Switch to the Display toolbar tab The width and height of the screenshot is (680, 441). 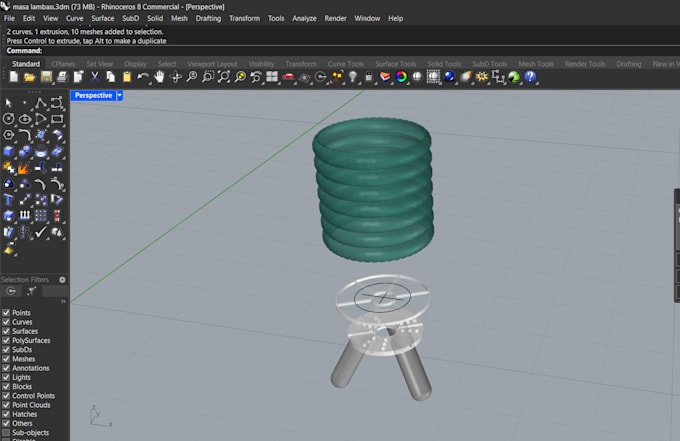(x=135, y=64)
